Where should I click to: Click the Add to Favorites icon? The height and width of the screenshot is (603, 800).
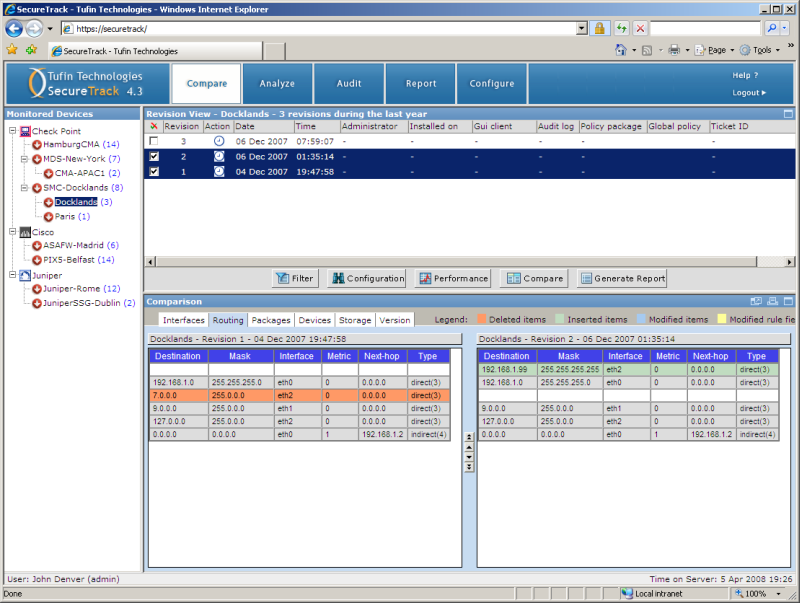click(32, 49)
